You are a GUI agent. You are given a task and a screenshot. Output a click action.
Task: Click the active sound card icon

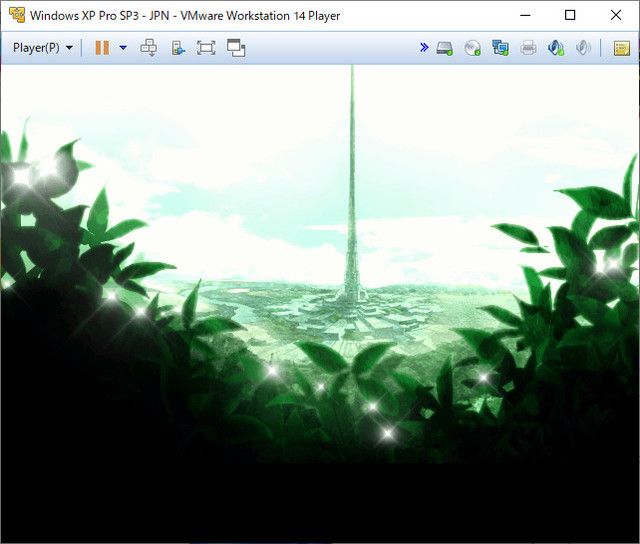[556, 48]
